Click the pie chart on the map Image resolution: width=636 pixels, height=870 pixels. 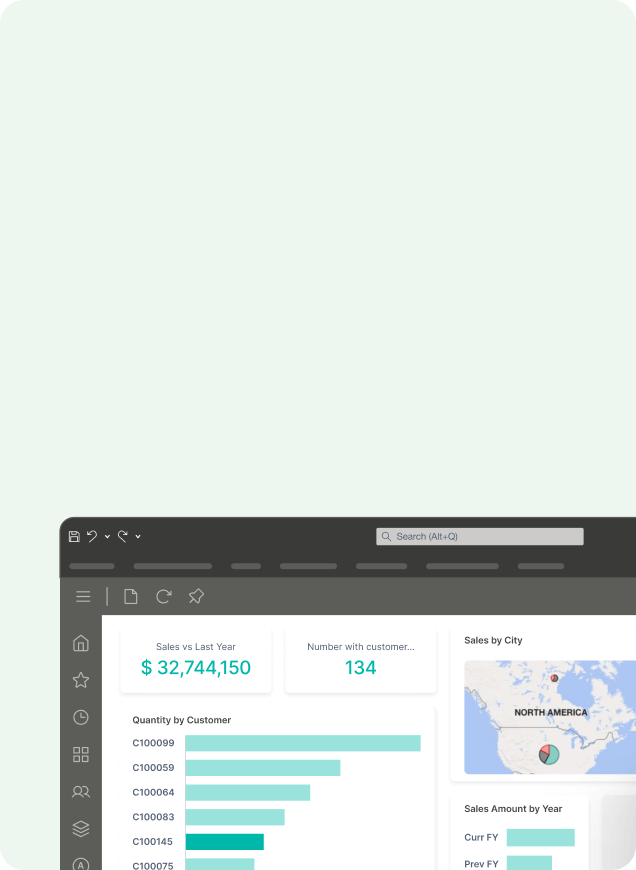click(x=549, y=755)
